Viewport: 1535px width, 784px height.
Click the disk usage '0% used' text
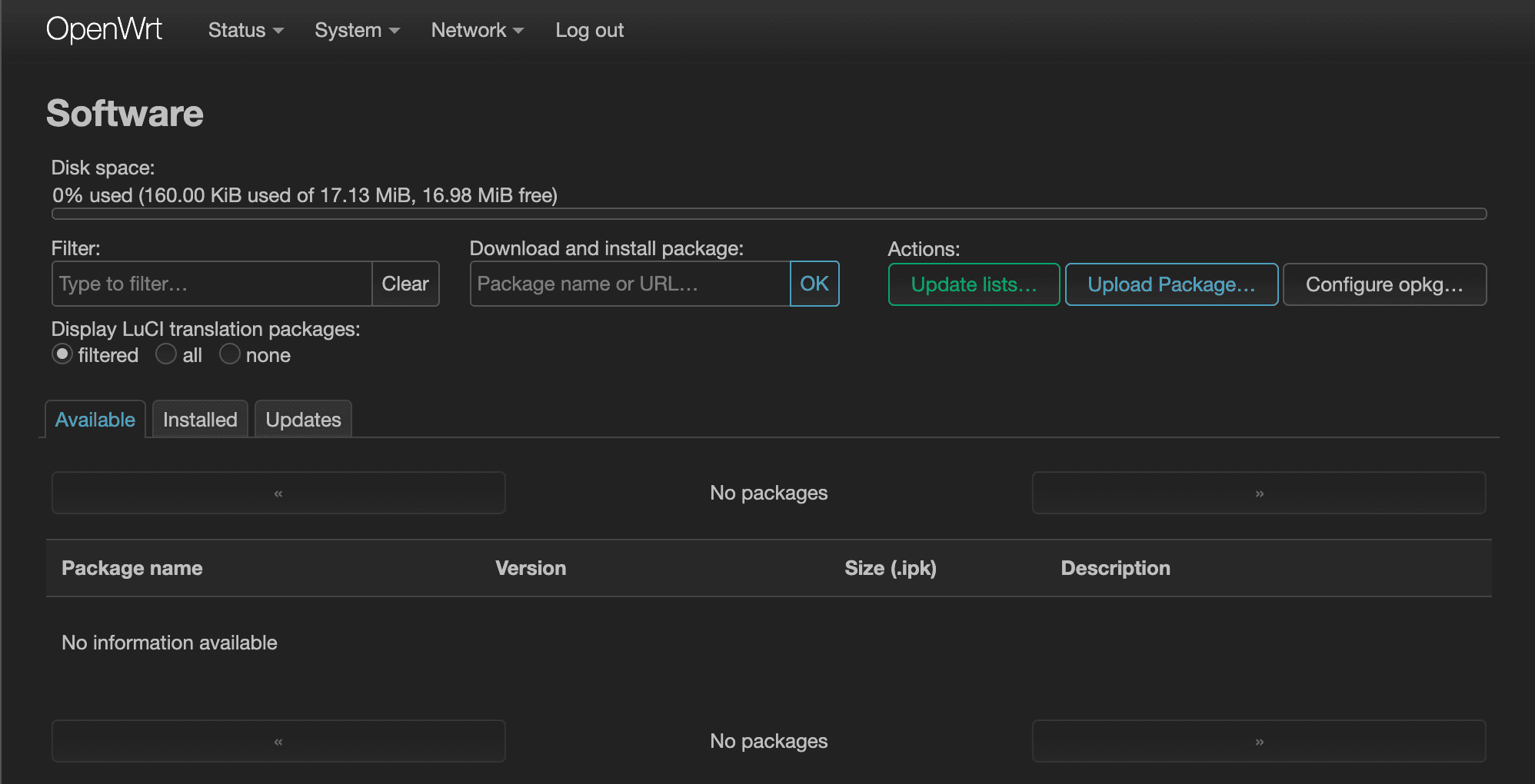pos(305,195)
